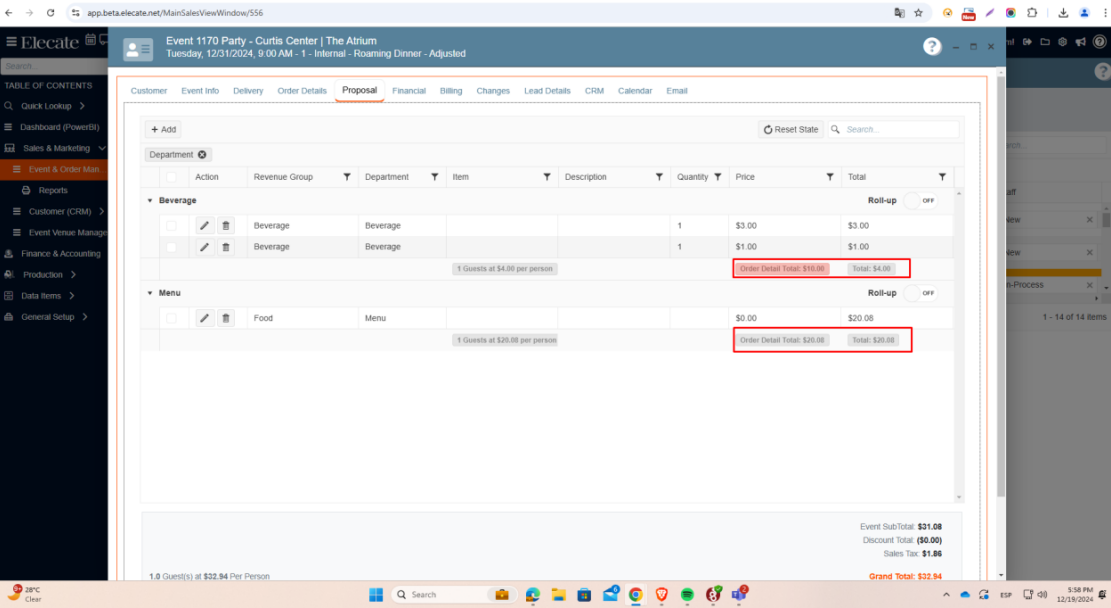Open the Description column filter
The image size is (1111, 608).
pyautogui.click(x=659, y=177)
